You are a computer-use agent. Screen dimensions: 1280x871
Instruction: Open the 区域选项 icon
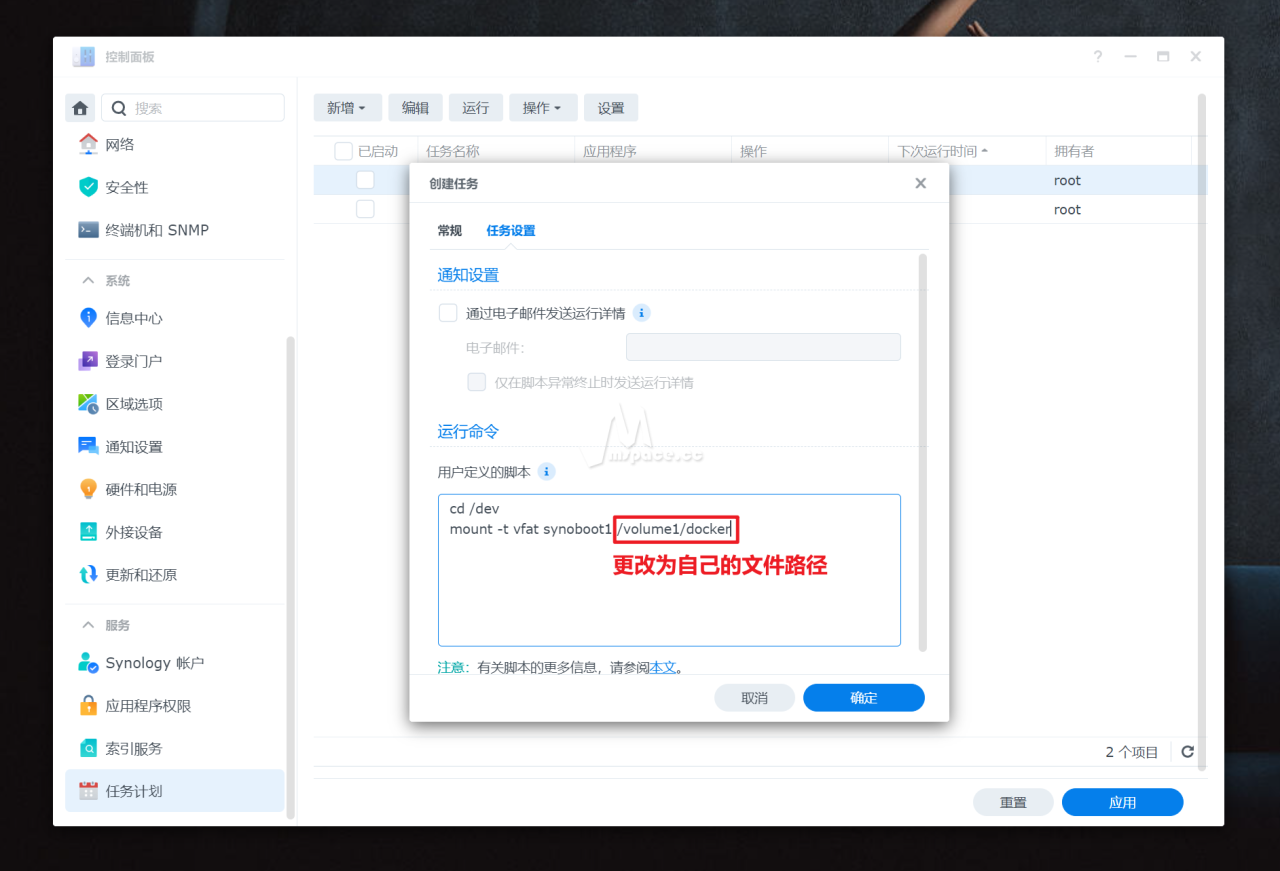pos(88,404)
